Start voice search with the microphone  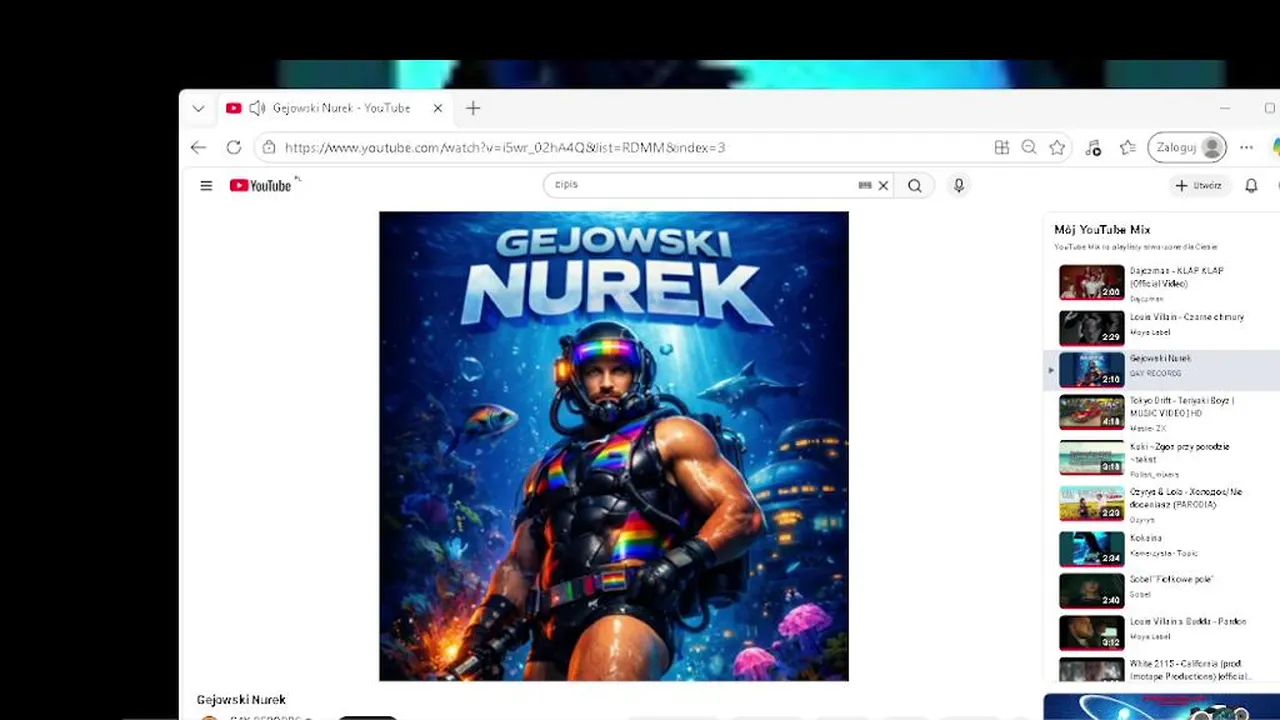(x=959, y=185)
